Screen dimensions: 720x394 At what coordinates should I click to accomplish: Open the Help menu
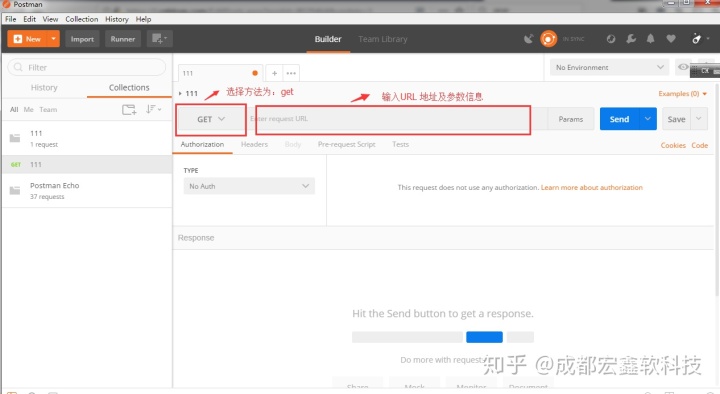point(143,19)
